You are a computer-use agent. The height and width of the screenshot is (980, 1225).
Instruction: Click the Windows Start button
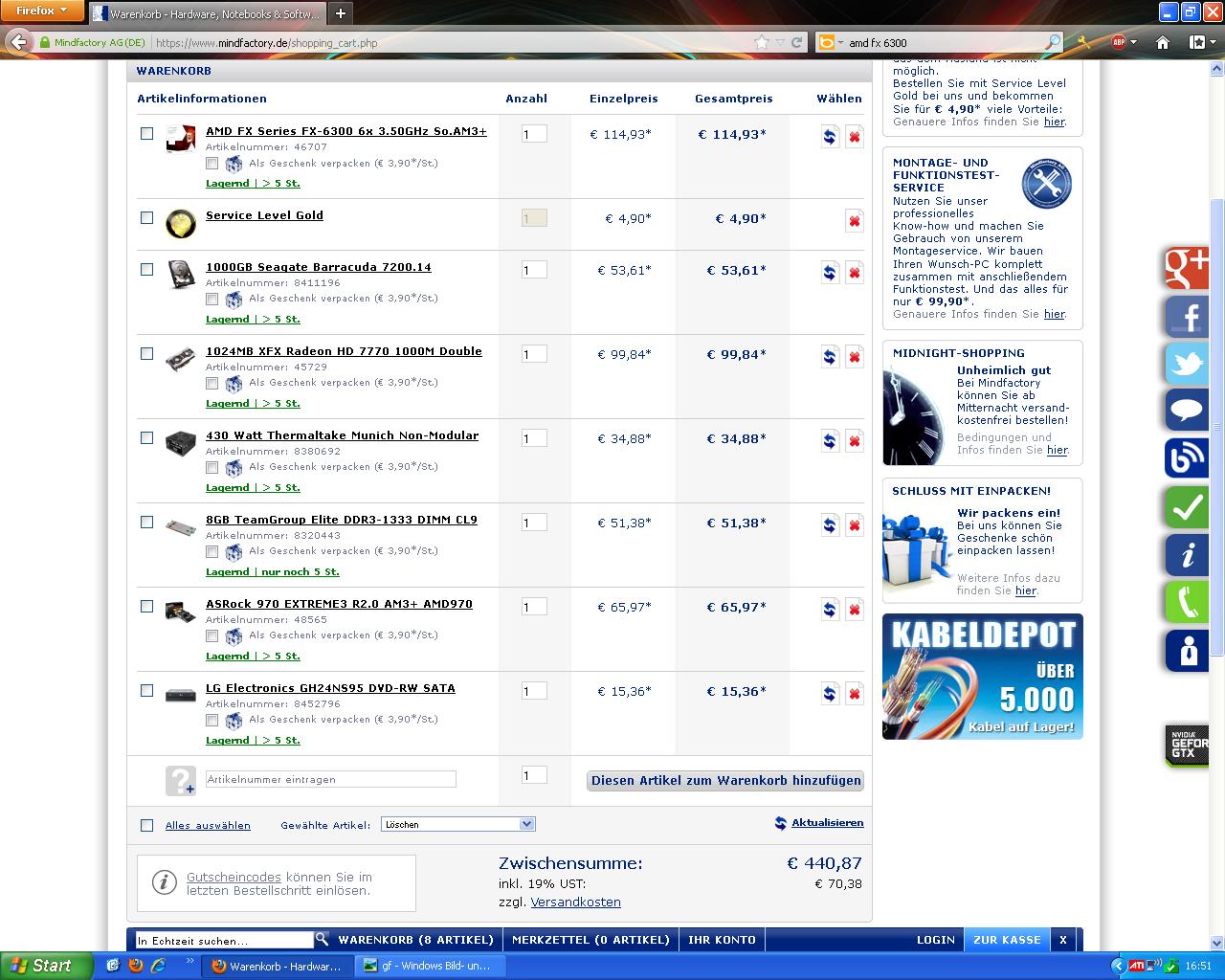tap(46, 966)
